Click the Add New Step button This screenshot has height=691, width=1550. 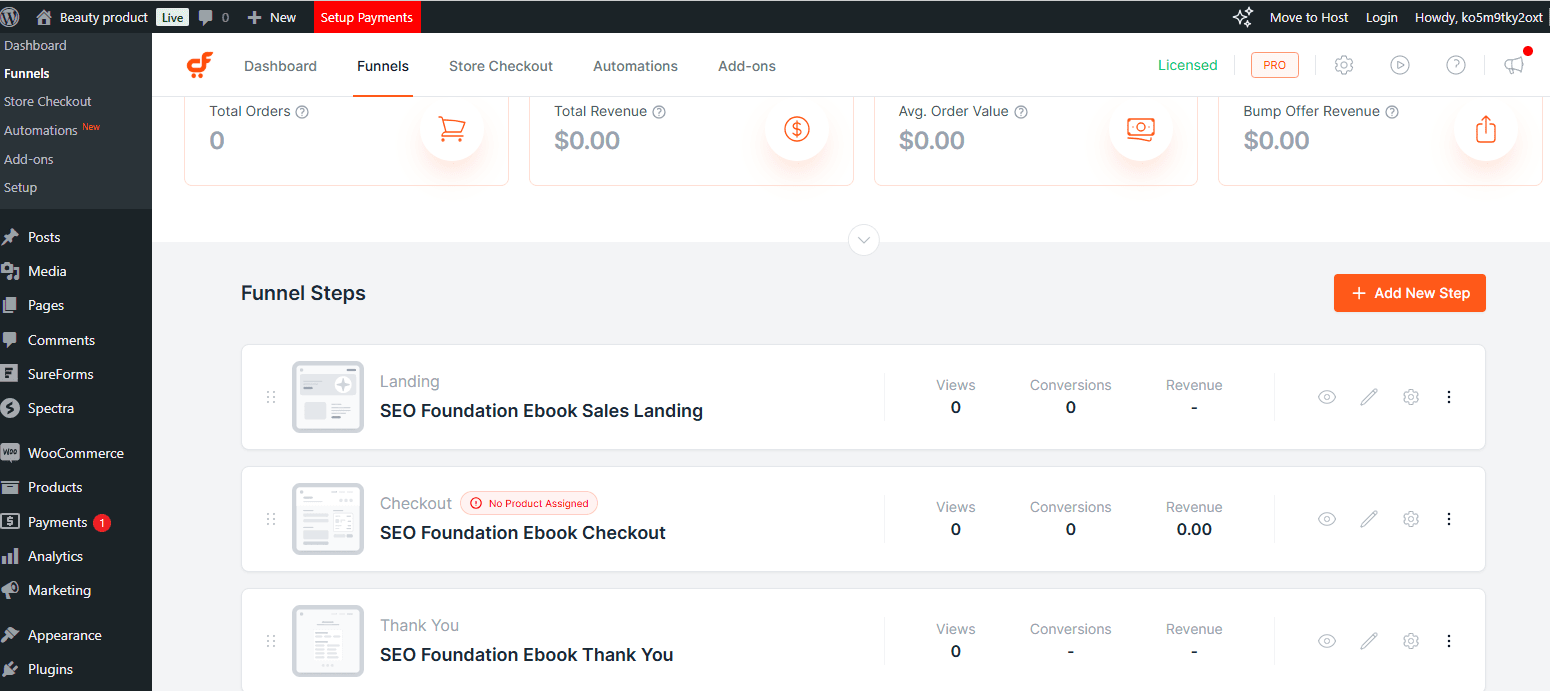click(x=1409, y=293)
